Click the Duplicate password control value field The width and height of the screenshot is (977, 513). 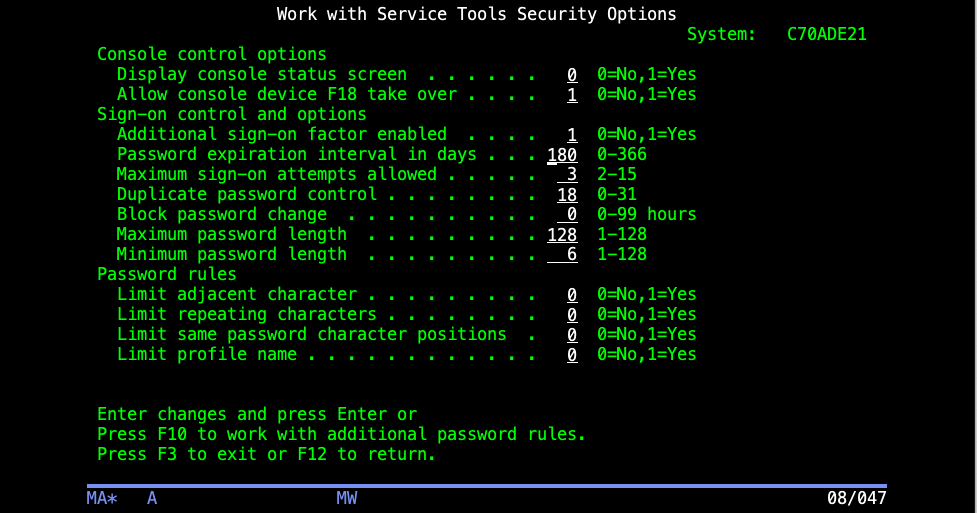point(567,194)
